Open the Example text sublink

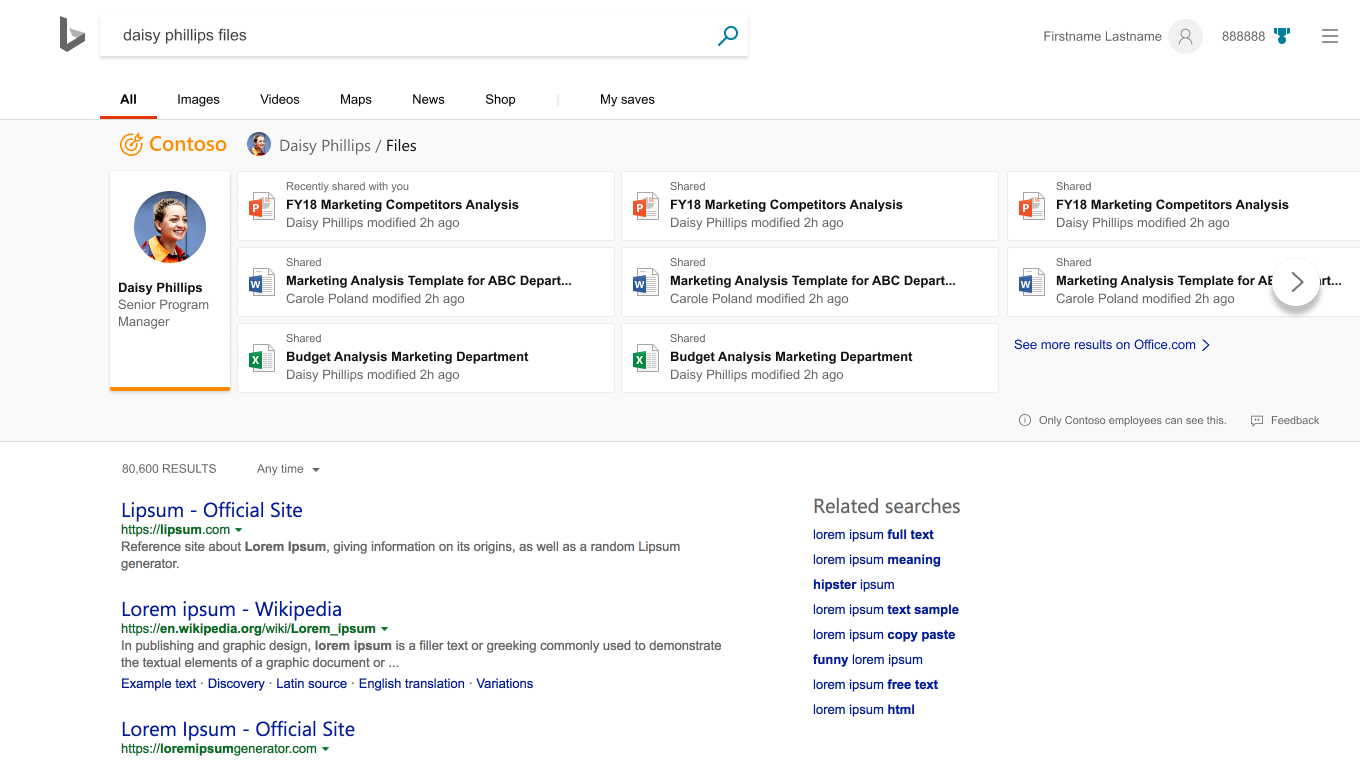(159, 684)
